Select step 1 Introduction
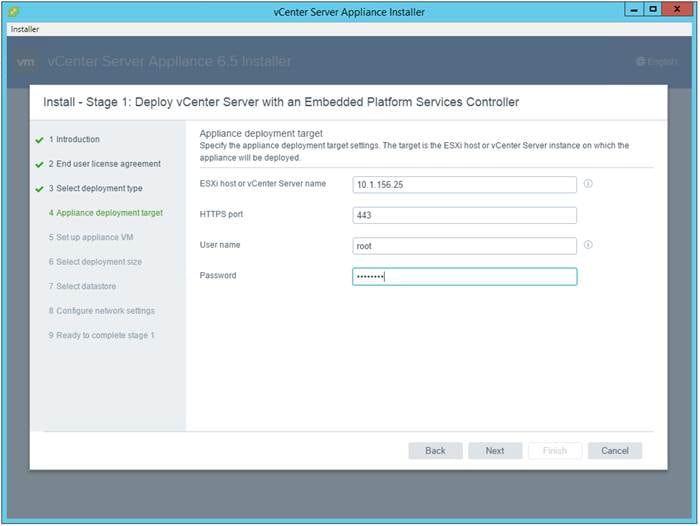700x526 pixels. click(x=74, y=139)
